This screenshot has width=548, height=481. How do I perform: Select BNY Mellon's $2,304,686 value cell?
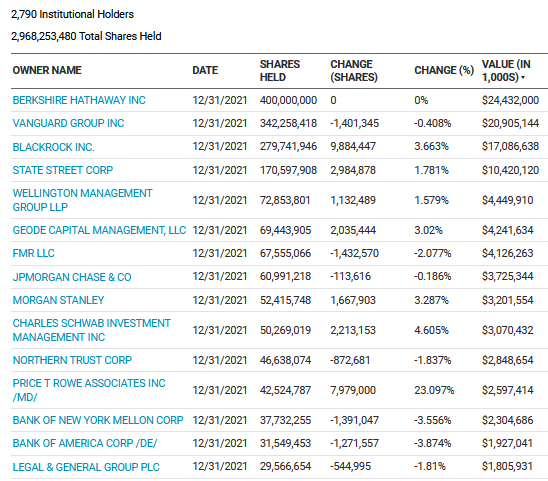click(x=507, y=420)
